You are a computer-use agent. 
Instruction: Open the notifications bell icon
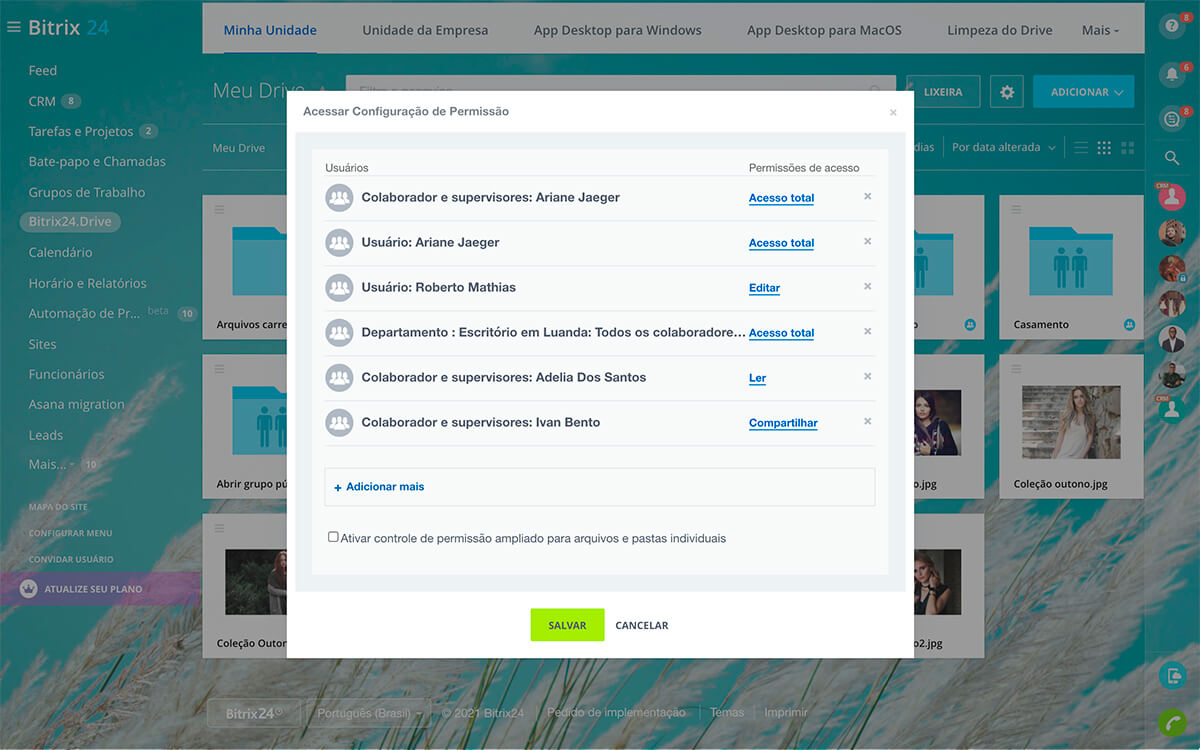(x=1171, y=74)
